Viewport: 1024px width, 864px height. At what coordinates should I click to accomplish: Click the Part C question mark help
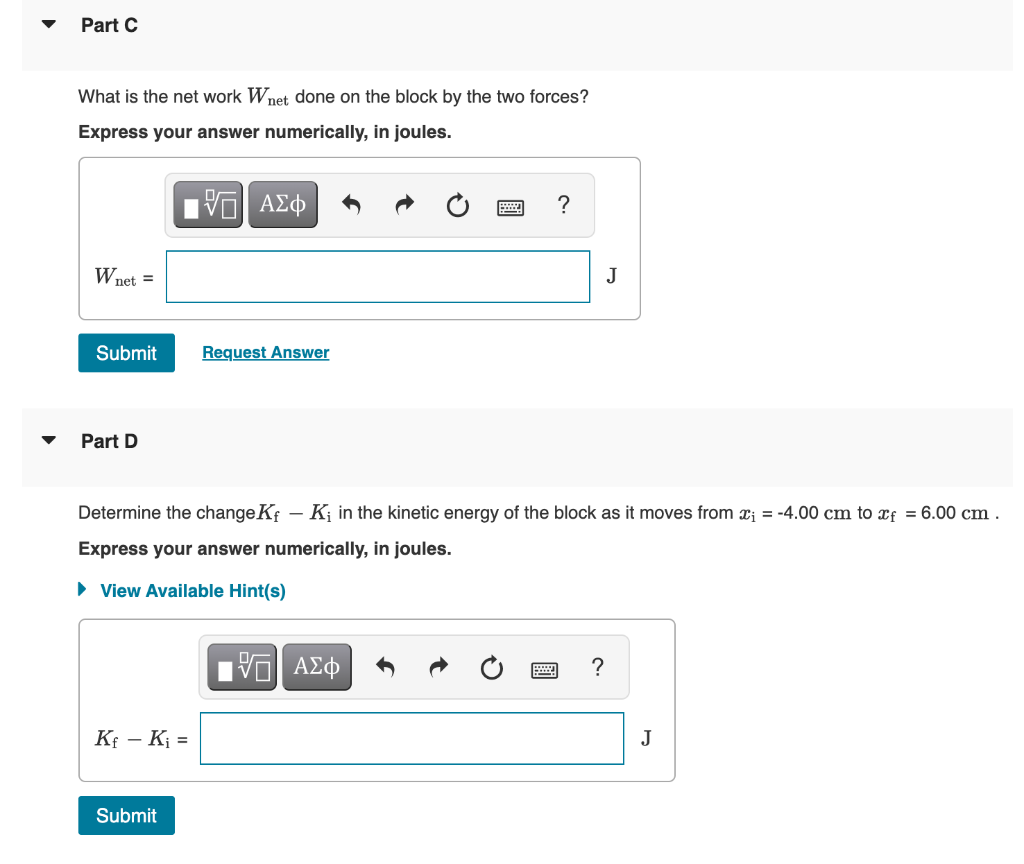point(563,204)
